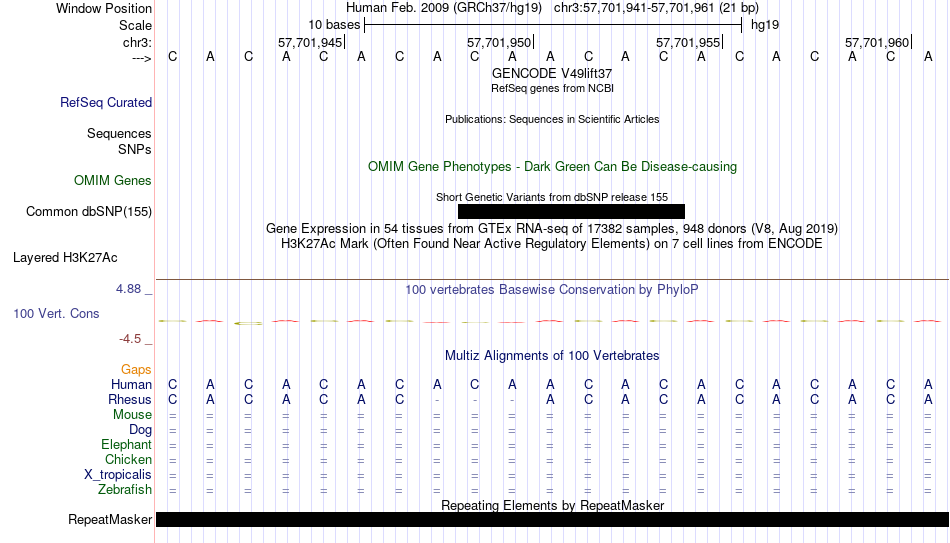
Task: Click the RefSeq genes from NCBI title
Action: click(552, 88)
